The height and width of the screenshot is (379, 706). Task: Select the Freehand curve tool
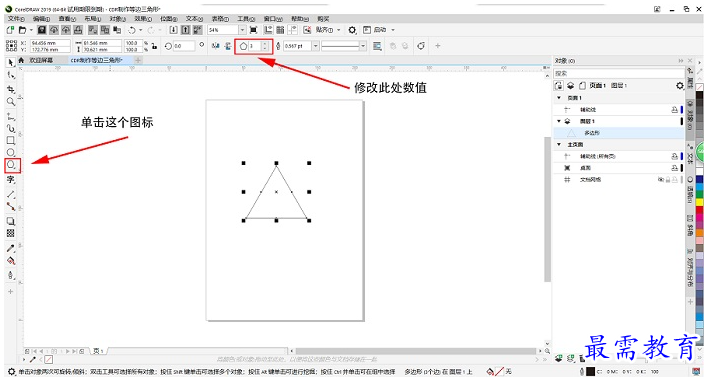click(x=11, y=116)
